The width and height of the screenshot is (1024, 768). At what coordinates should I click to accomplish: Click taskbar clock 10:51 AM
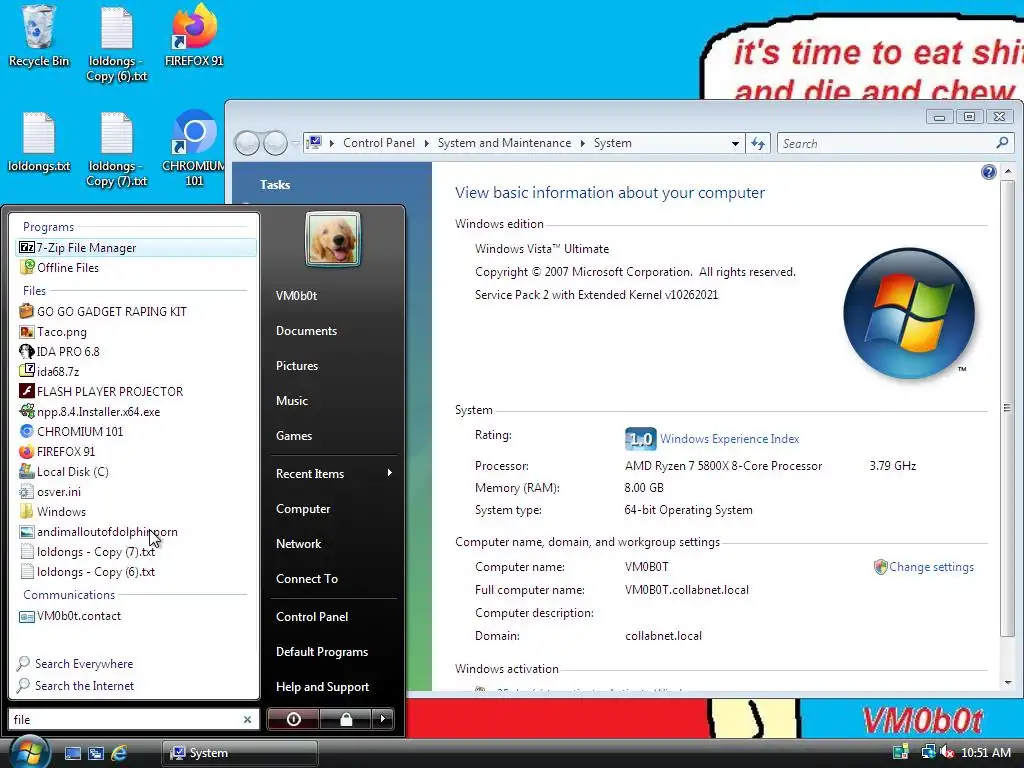pos(986,753)
